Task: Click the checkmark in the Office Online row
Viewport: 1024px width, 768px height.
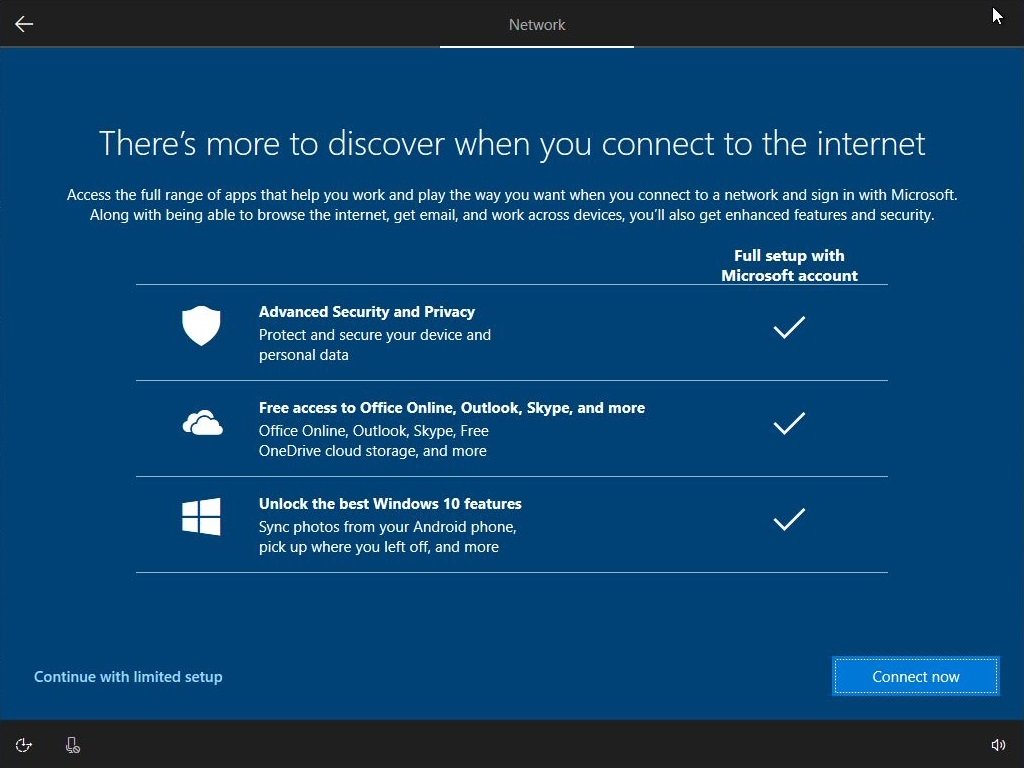Action: (789, 424)
